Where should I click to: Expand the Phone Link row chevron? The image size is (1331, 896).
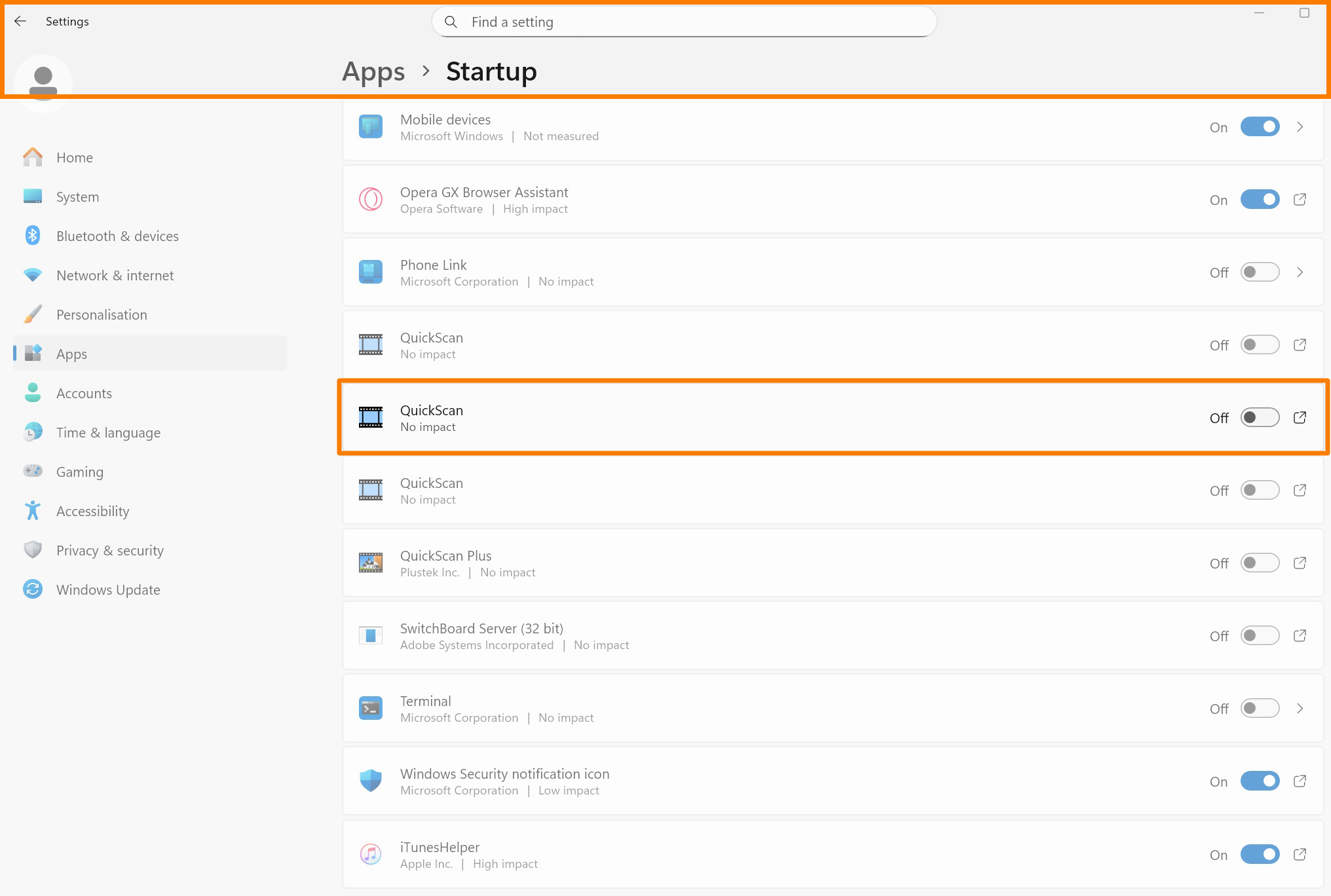tap(1300, 272)
